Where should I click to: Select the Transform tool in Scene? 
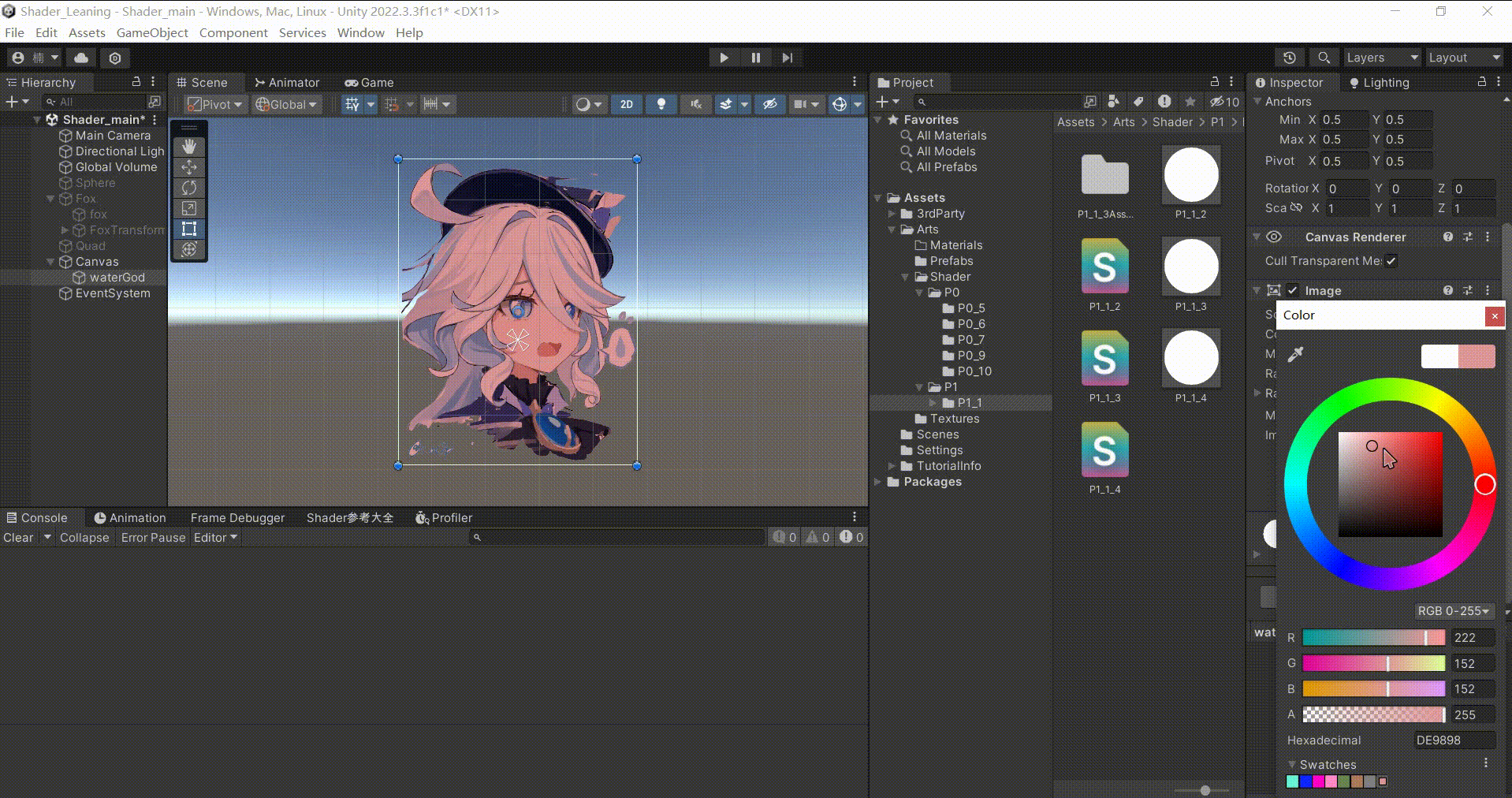(188, 249)
